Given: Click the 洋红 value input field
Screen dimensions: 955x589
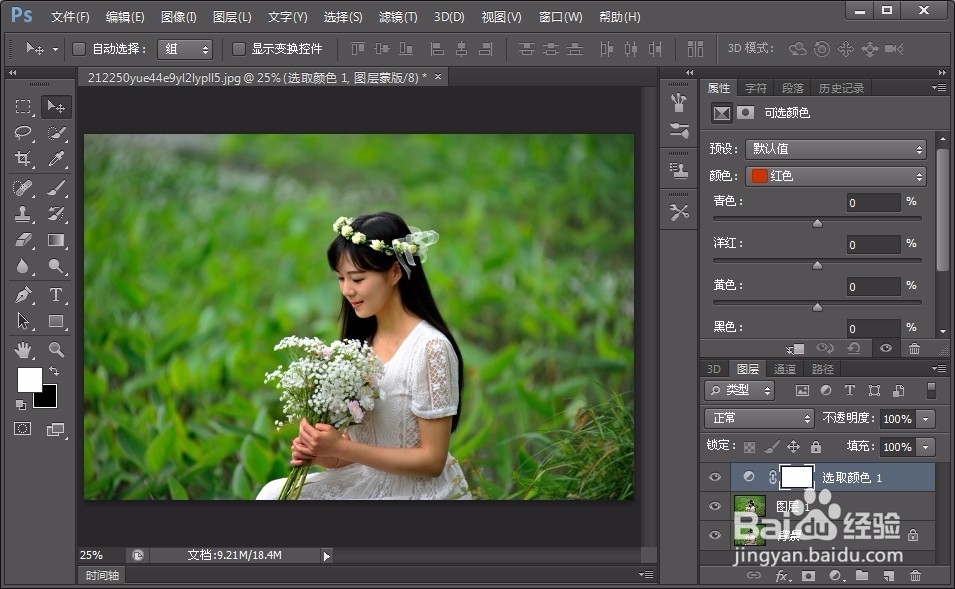Looking at the screenshot, I should click(x=873, y=245).
